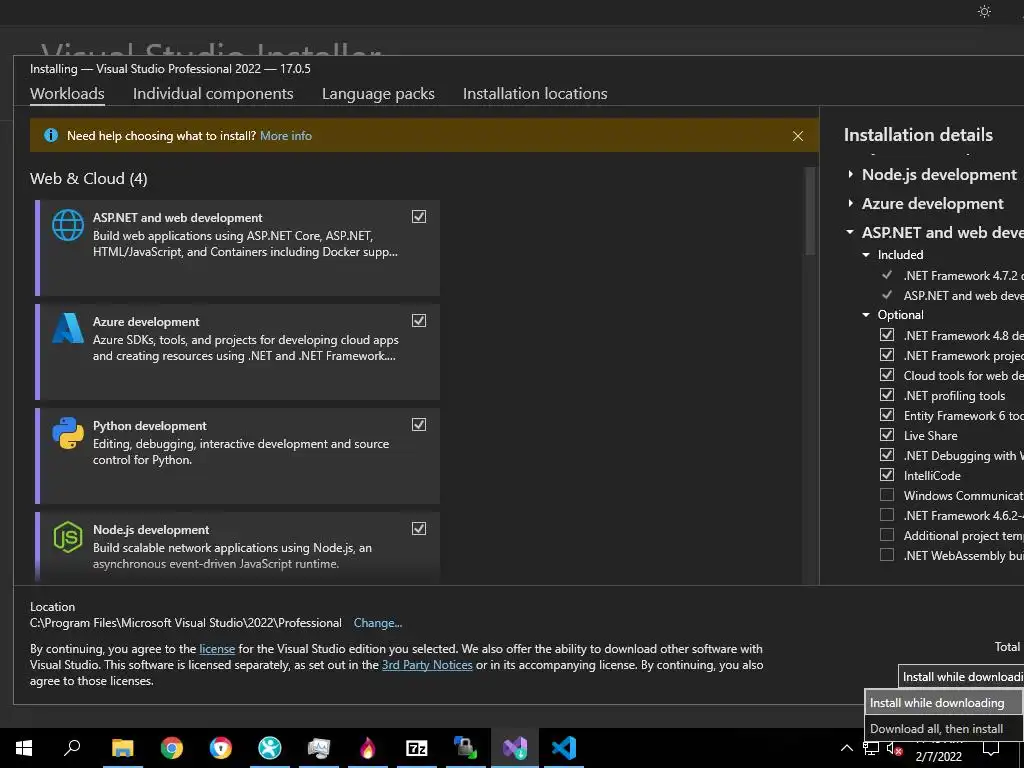1024x768 pixels.
Task: Open the More info link
Action: (286, 136)
